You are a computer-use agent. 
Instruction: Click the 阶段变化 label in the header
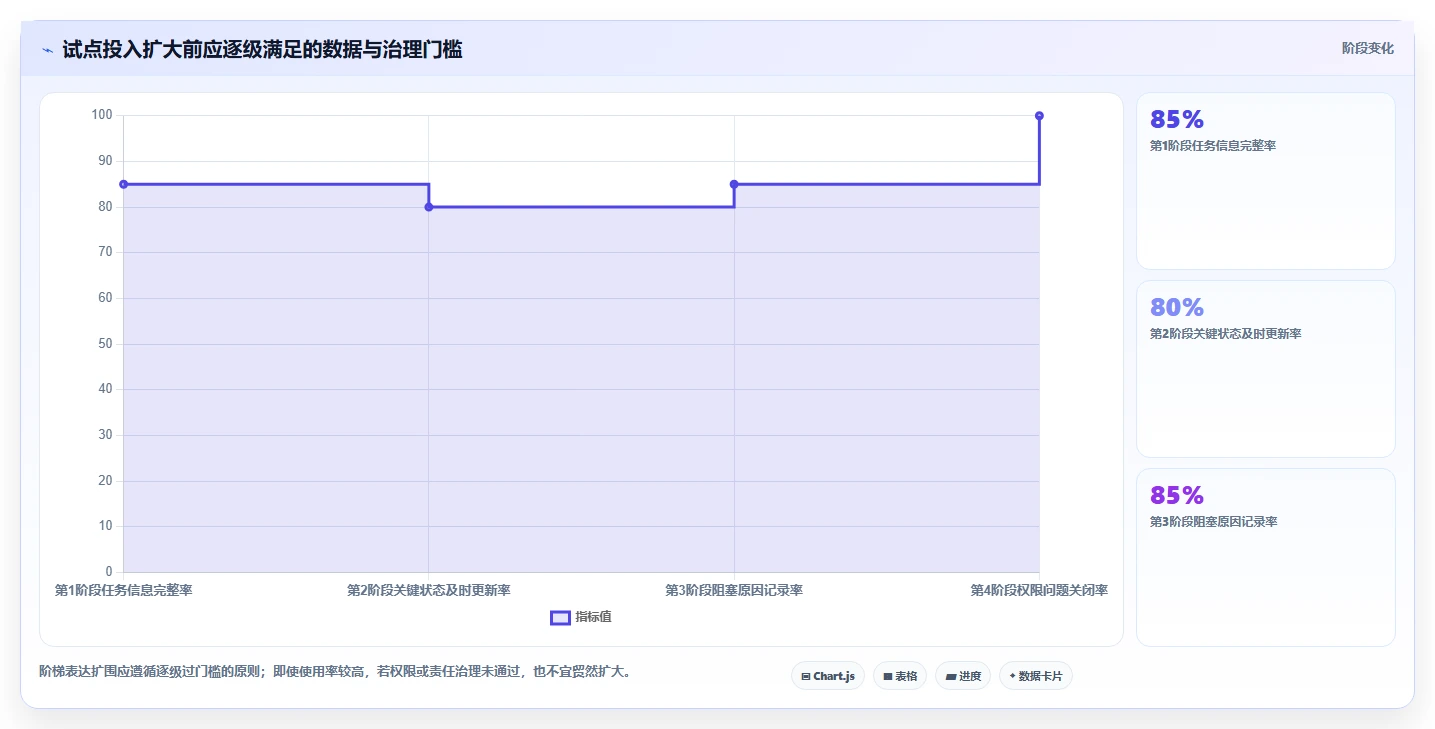click(x=1367, y=48)
